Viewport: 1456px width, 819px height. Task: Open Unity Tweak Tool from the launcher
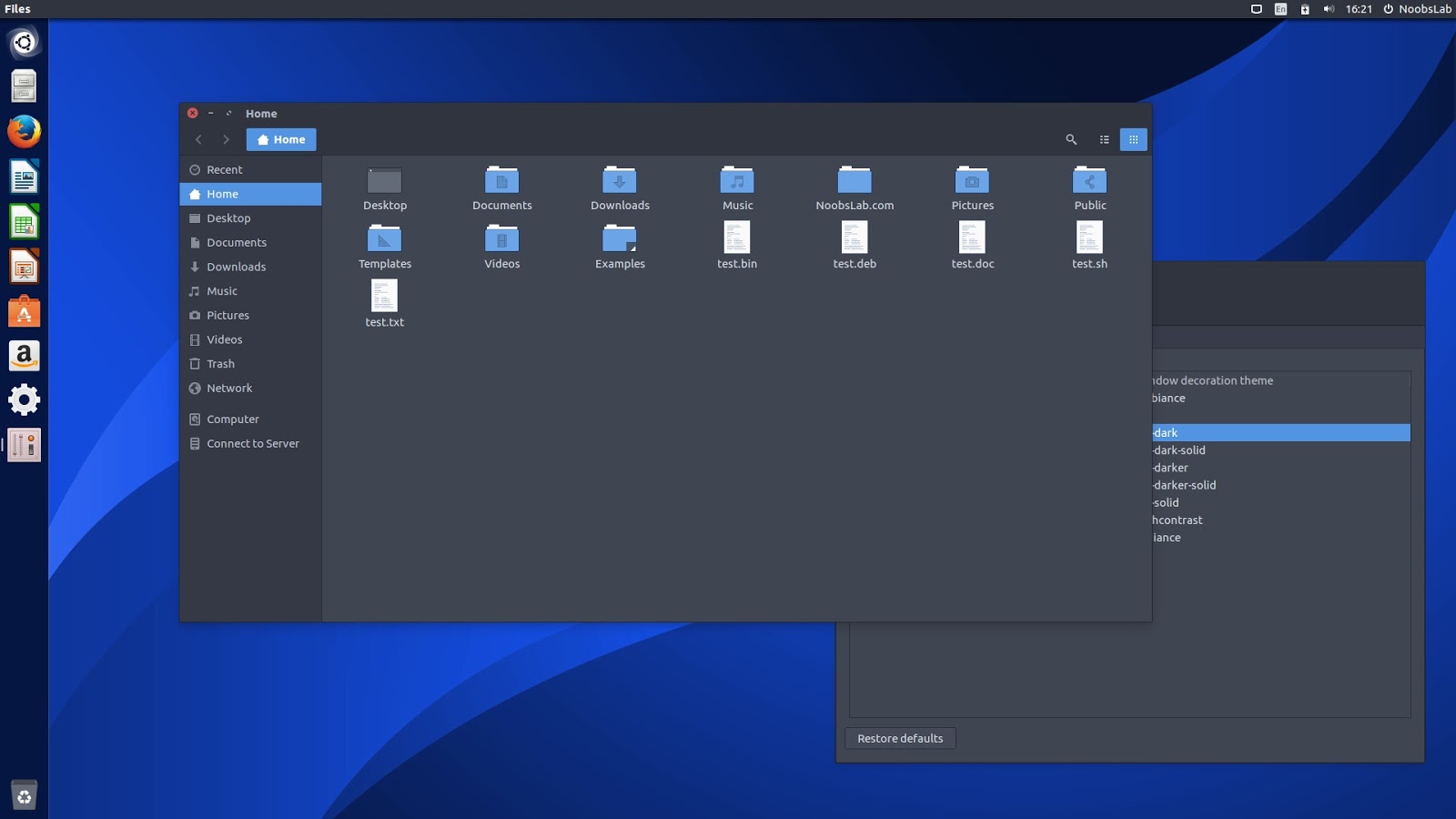click(x=24, y=444)
